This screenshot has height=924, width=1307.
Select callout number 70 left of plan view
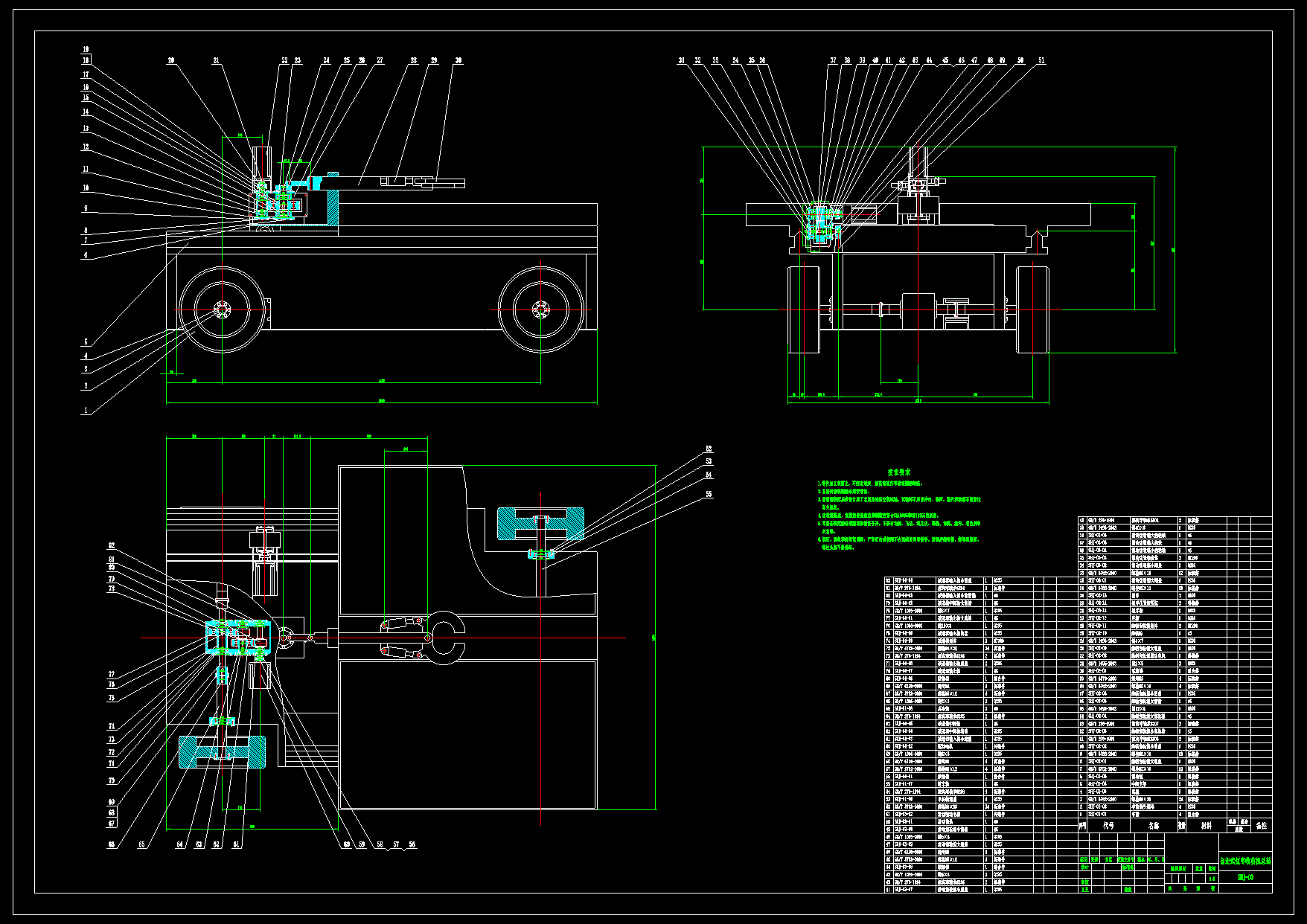(x=112, y=781)
